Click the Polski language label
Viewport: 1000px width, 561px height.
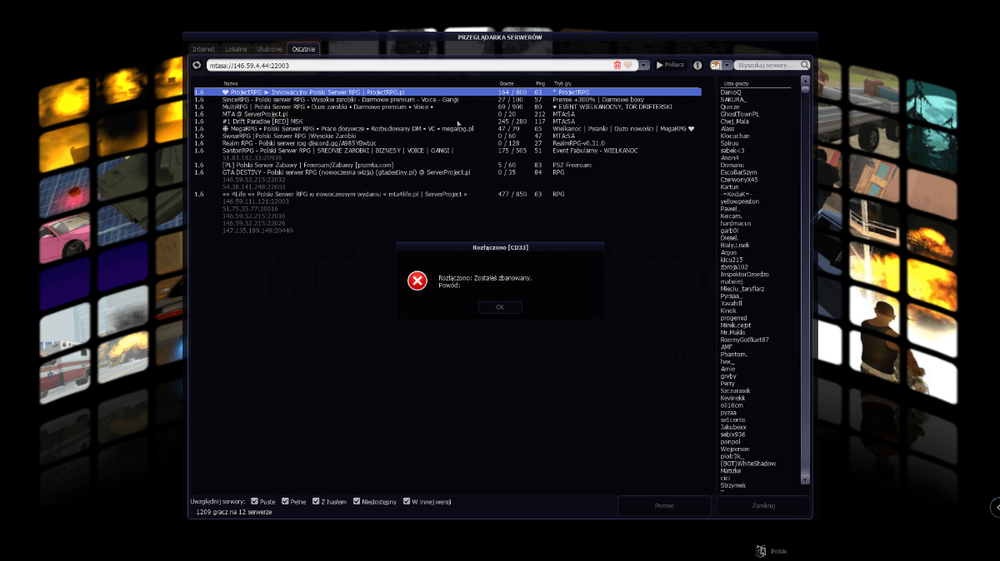click(779, 551)
